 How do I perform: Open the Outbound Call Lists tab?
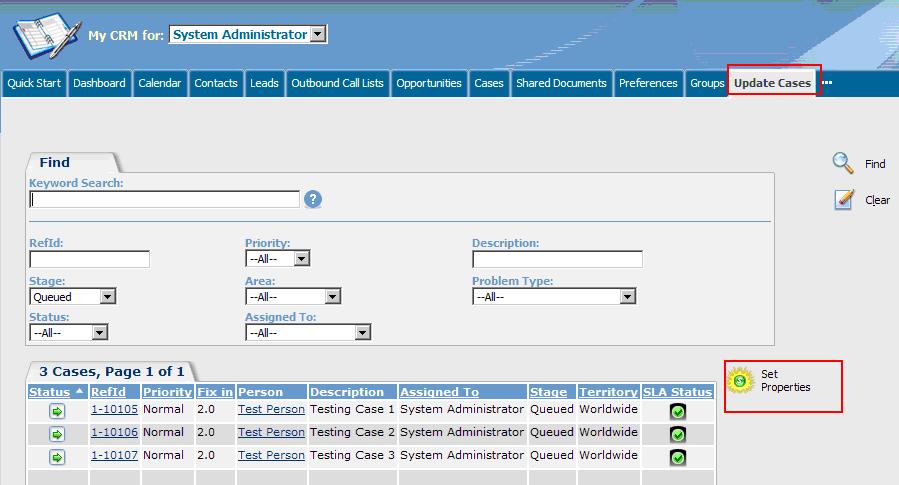(x=337, y=83)
